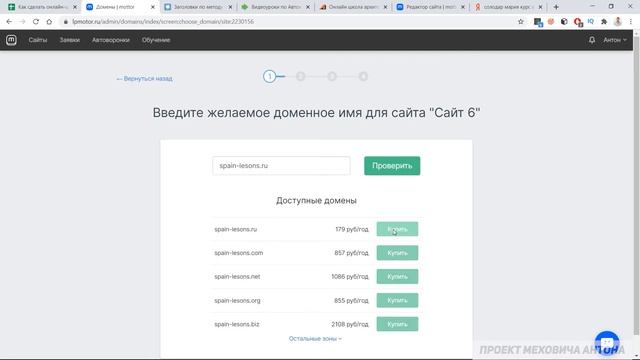Open the Сайты menu
Image resolution: width=640 pixels, height=360 pixels.
(x=38, y=40)
